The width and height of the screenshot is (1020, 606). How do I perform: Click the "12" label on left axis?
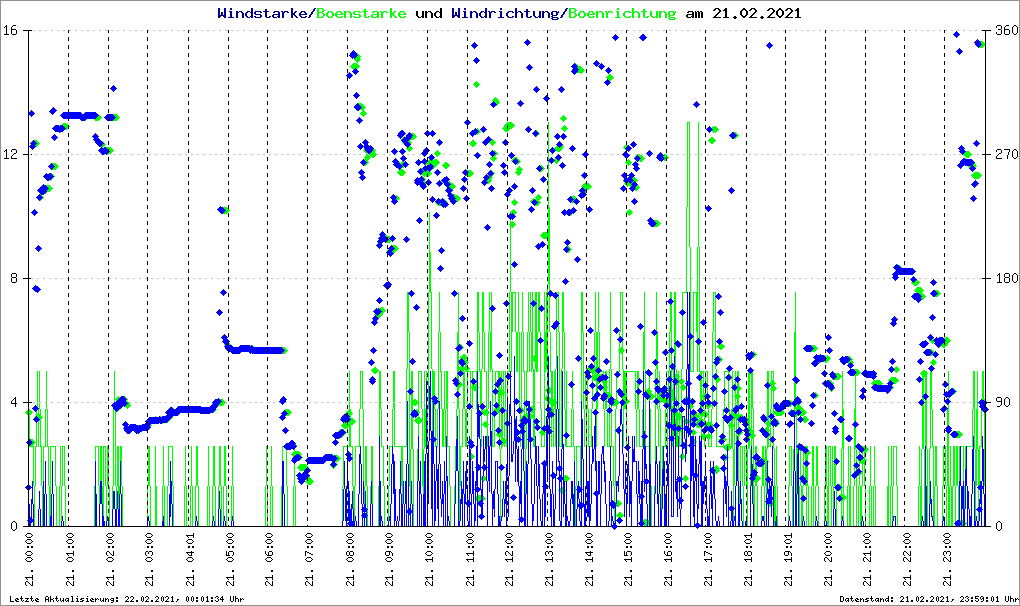13,155
